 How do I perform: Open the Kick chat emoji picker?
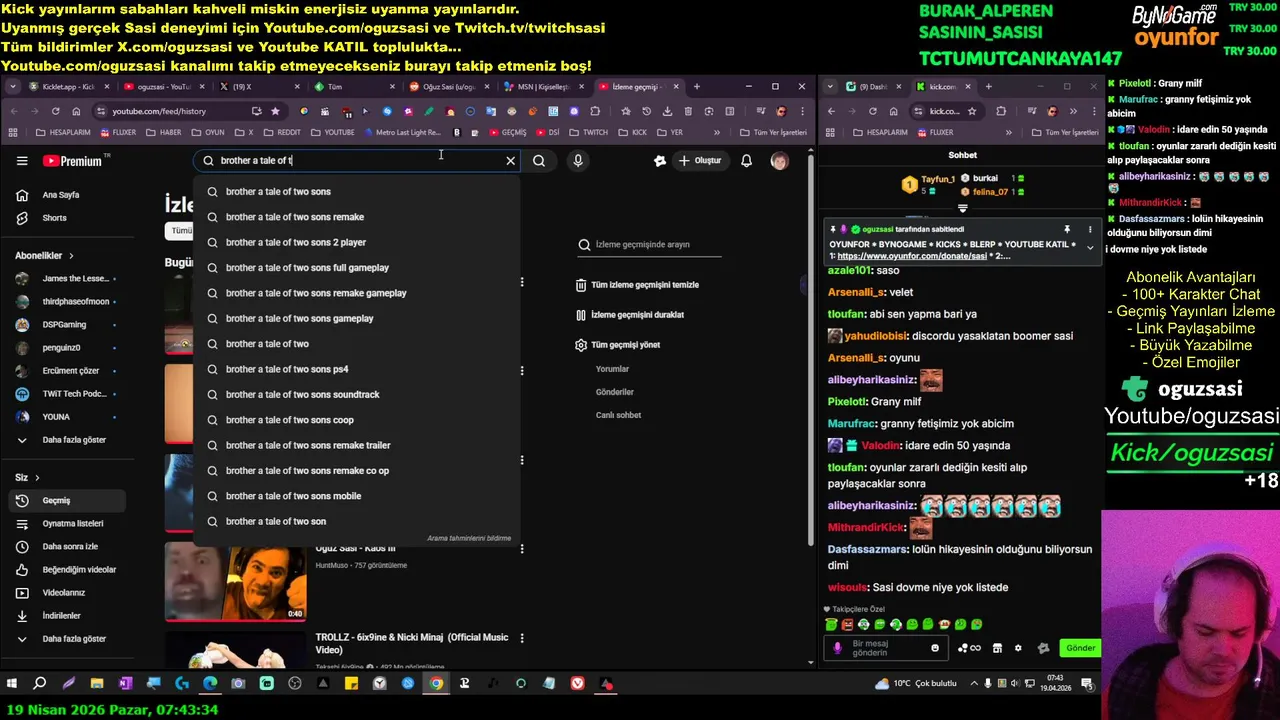(935, 648)
